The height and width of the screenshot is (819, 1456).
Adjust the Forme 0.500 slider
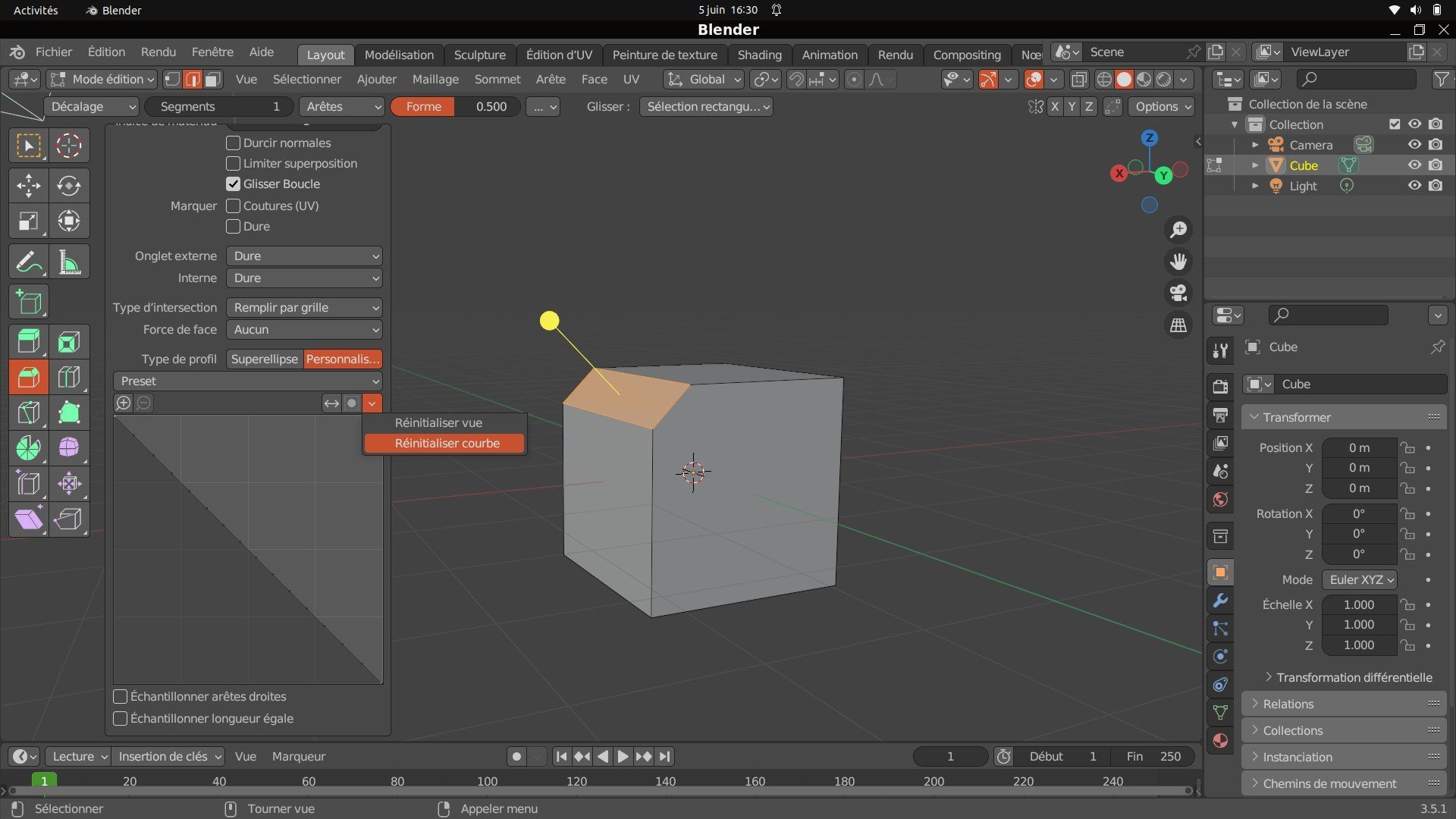(x=455, y=107)
